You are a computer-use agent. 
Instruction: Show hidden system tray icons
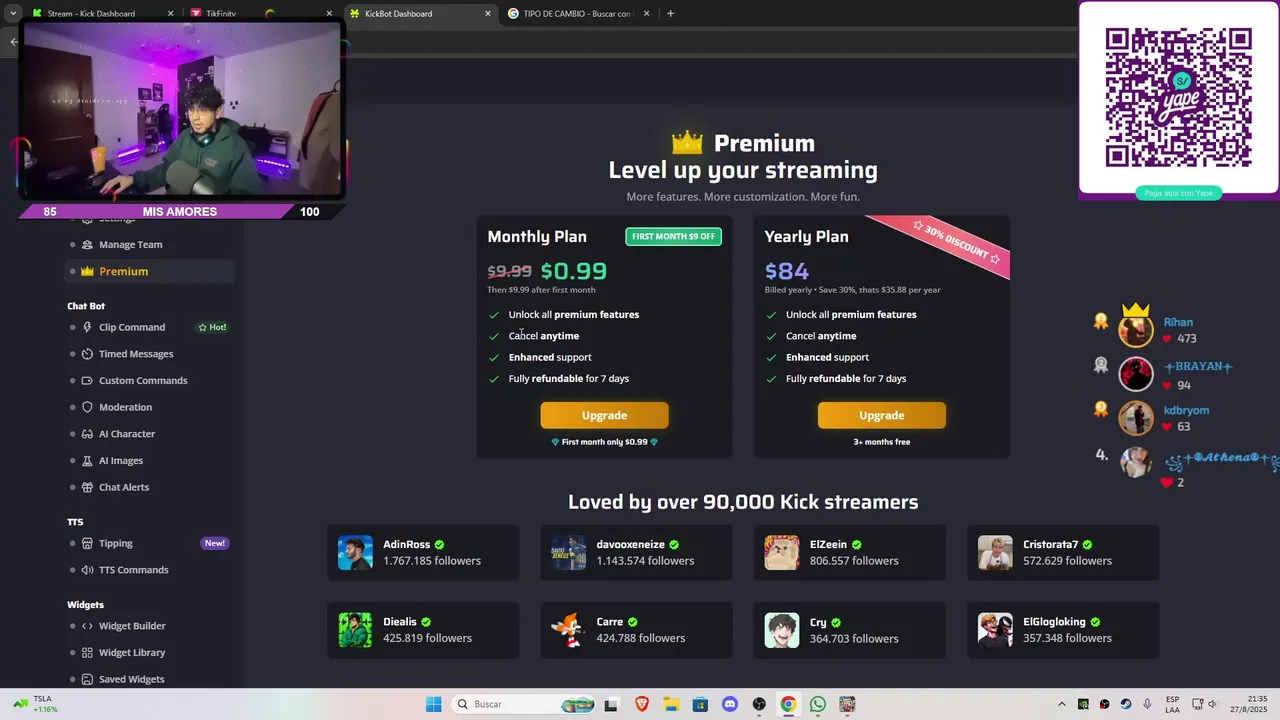pyautogui.click(x=1062, y=704)
